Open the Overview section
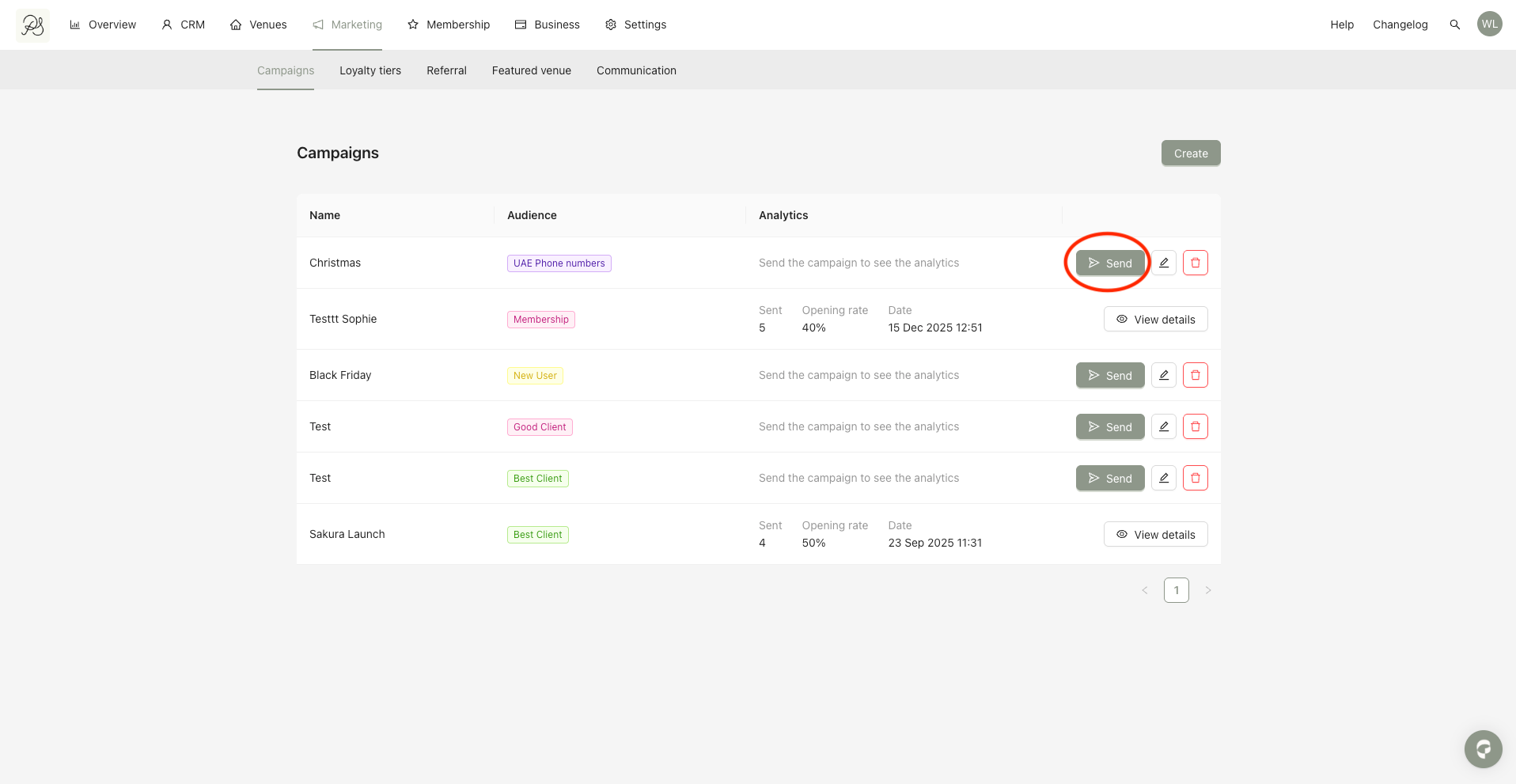The image size is (1516, 784). click(103, 25)
